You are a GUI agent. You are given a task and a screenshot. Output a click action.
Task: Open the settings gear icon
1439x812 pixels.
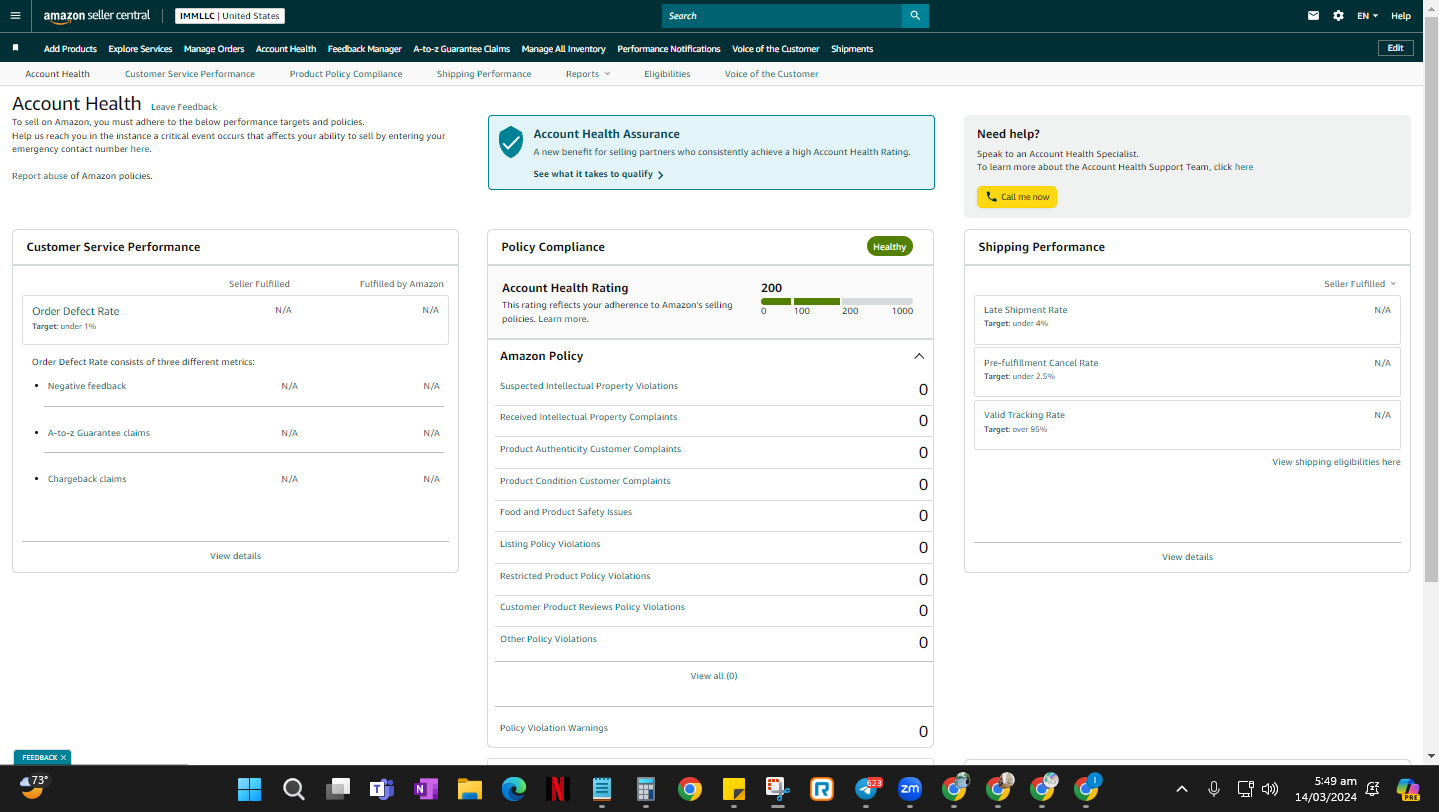(1339, 16)
